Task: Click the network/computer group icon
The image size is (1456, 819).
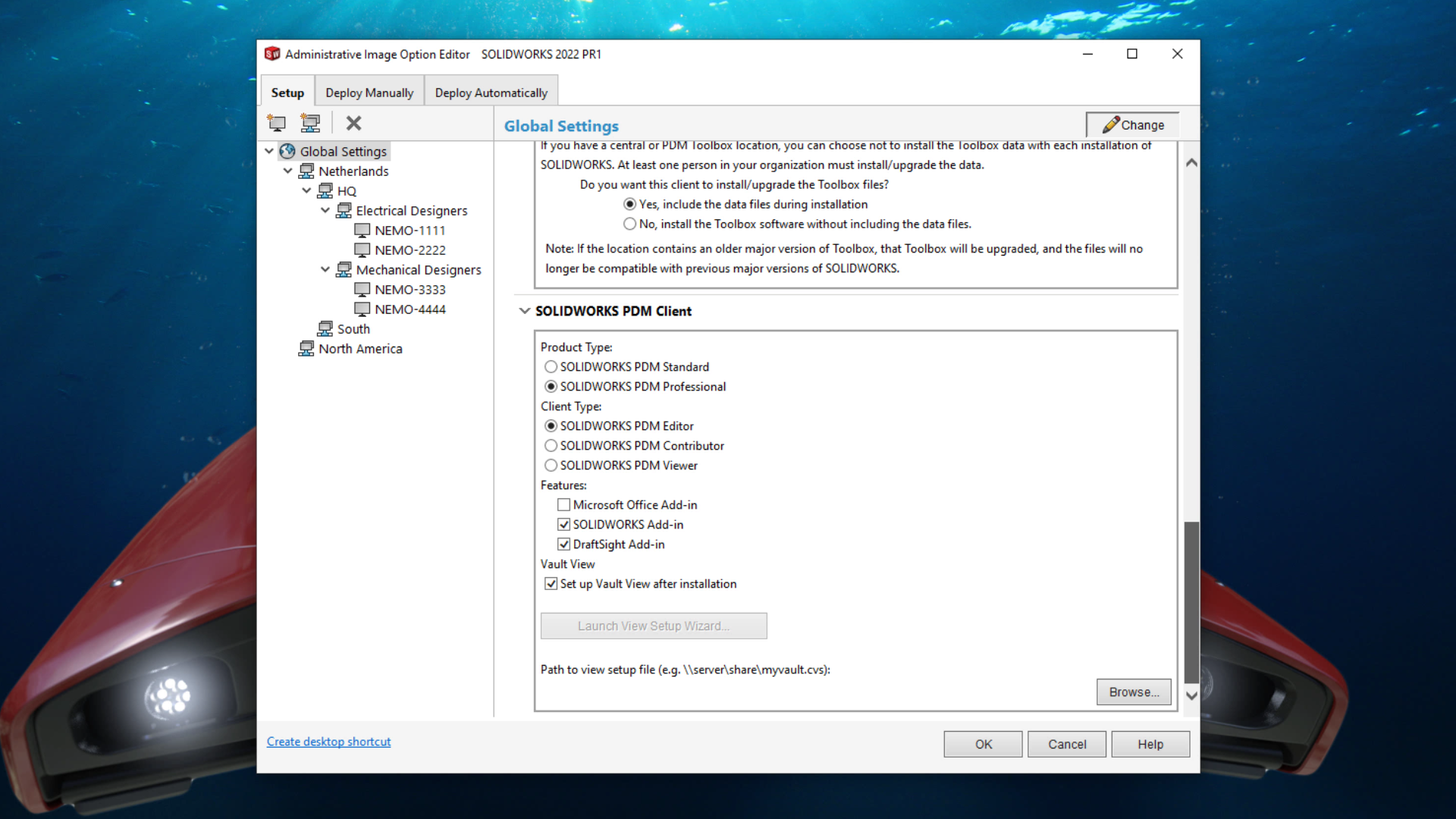Action: coord(310,123)
